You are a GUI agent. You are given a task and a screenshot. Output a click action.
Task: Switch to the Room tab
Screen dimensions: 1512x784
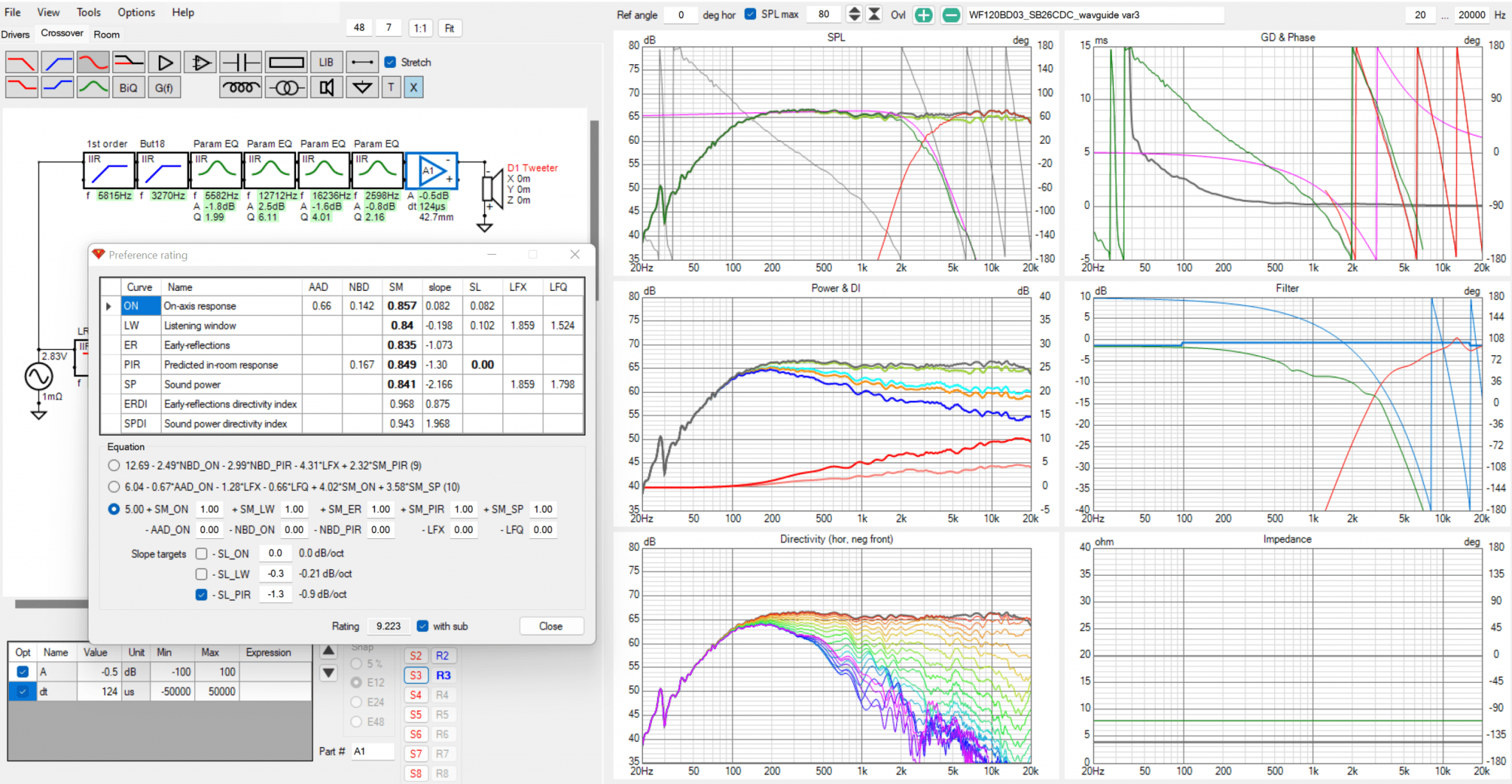click(106, 35)
